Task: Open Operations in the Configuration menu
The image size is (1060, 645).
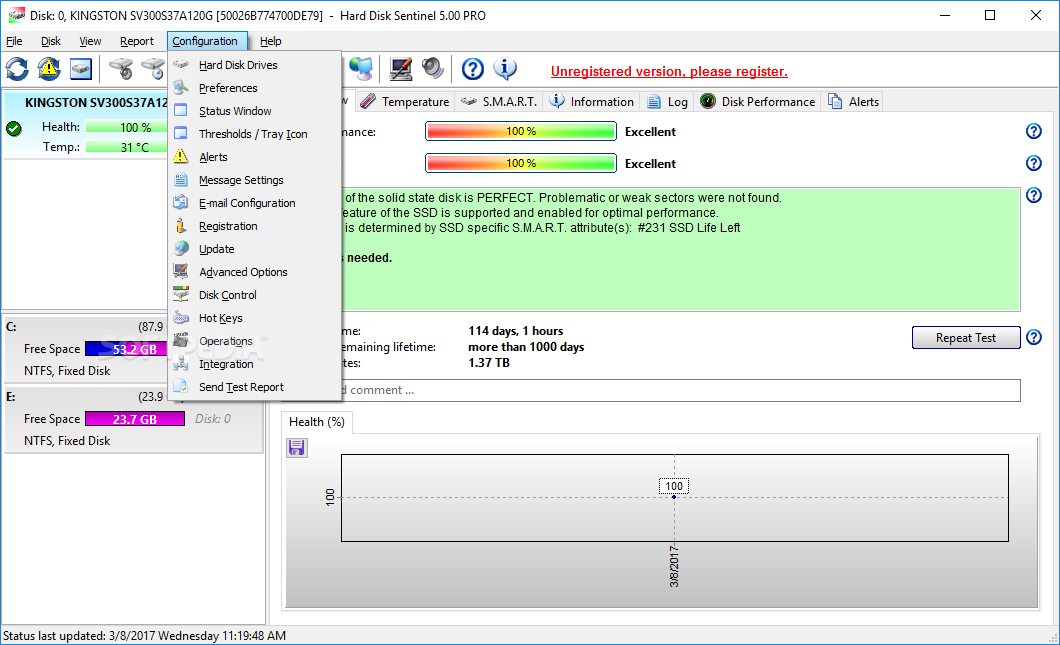Action: (254, 341)
